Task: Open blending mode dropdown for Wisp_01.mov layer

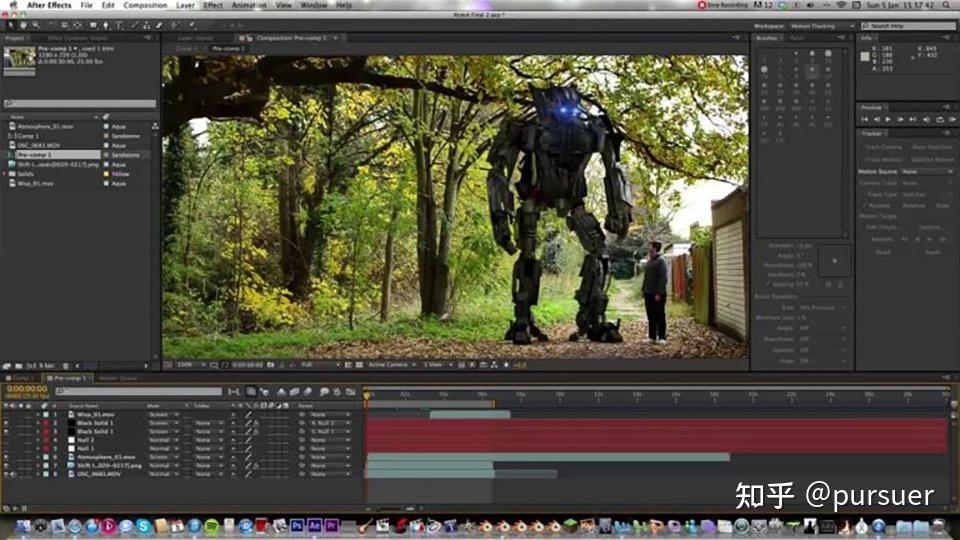Action: click(163, 414)
